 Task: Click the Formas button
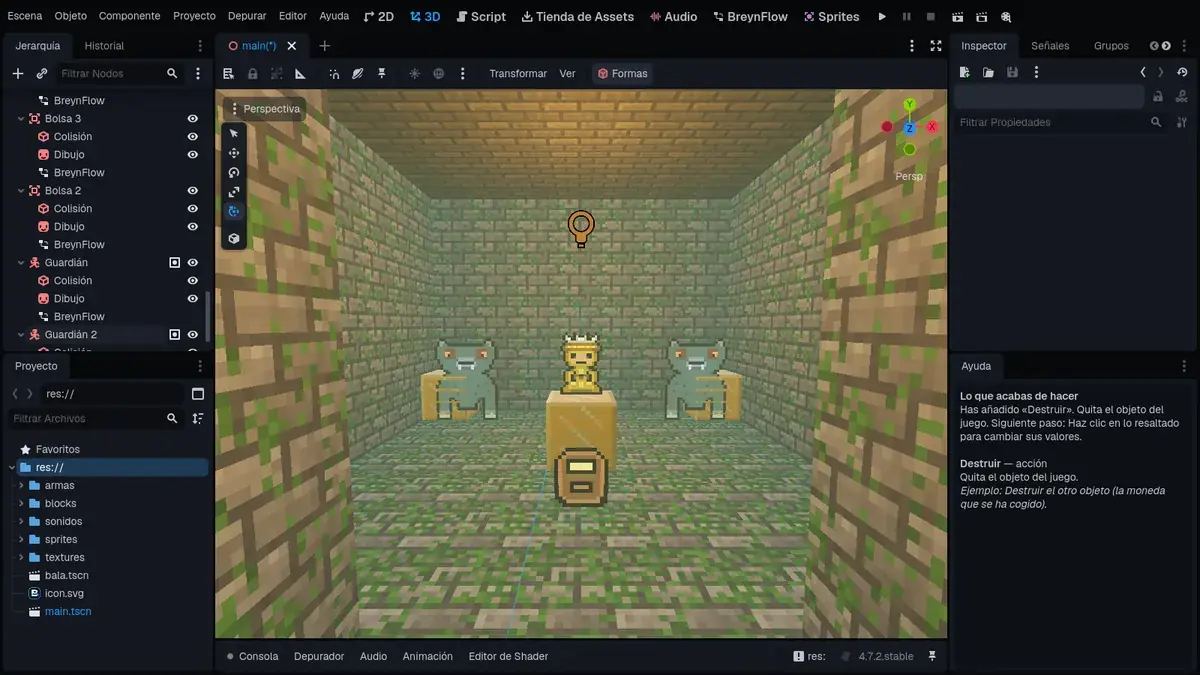click(x=622, y=73)
